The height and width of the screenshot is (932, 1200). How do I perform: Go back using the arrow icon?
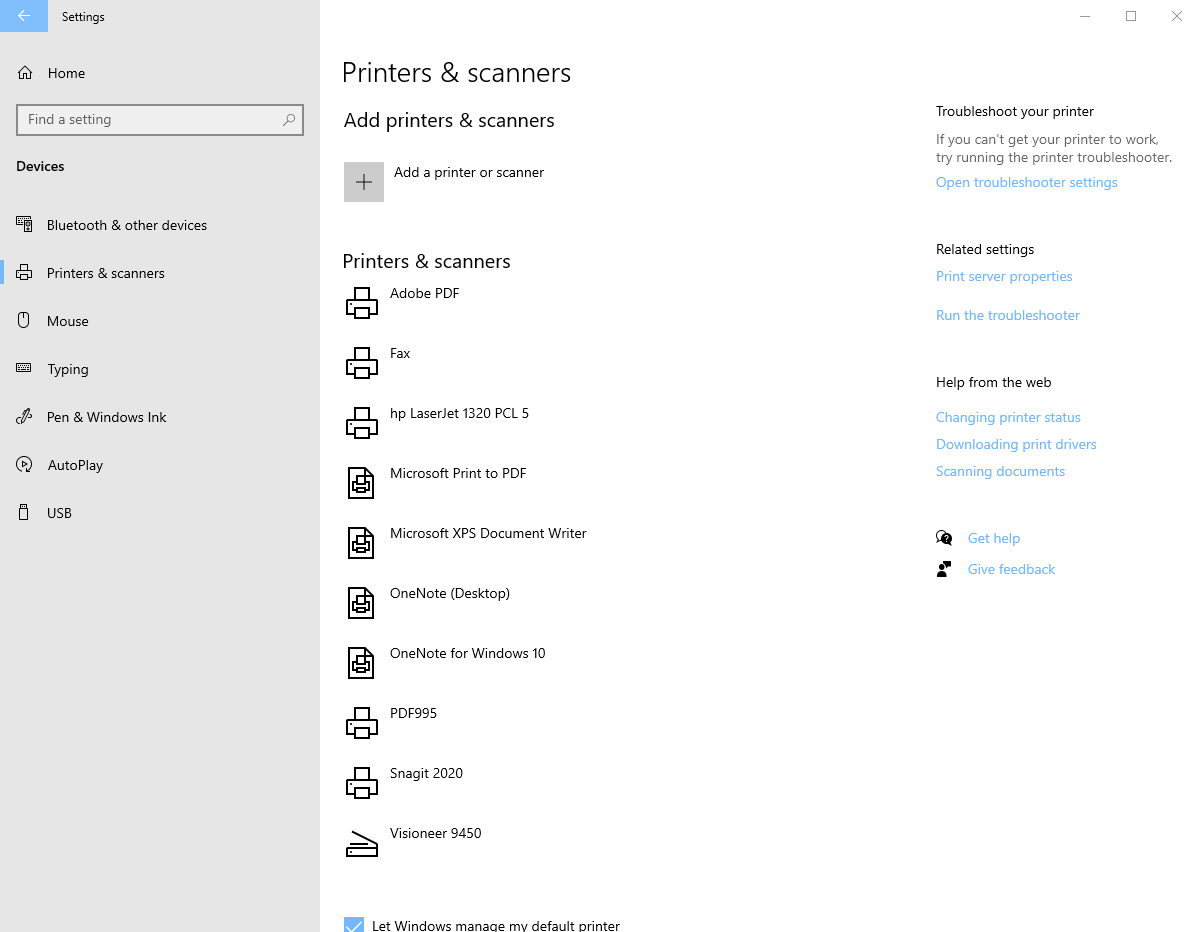24,16
